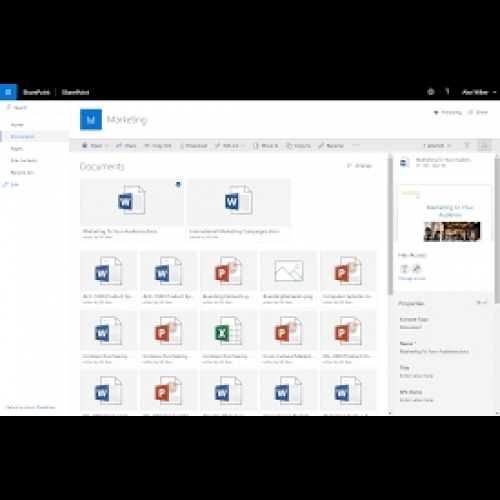
Task: Click Edit all next to Properties
Action: (482, 303)
